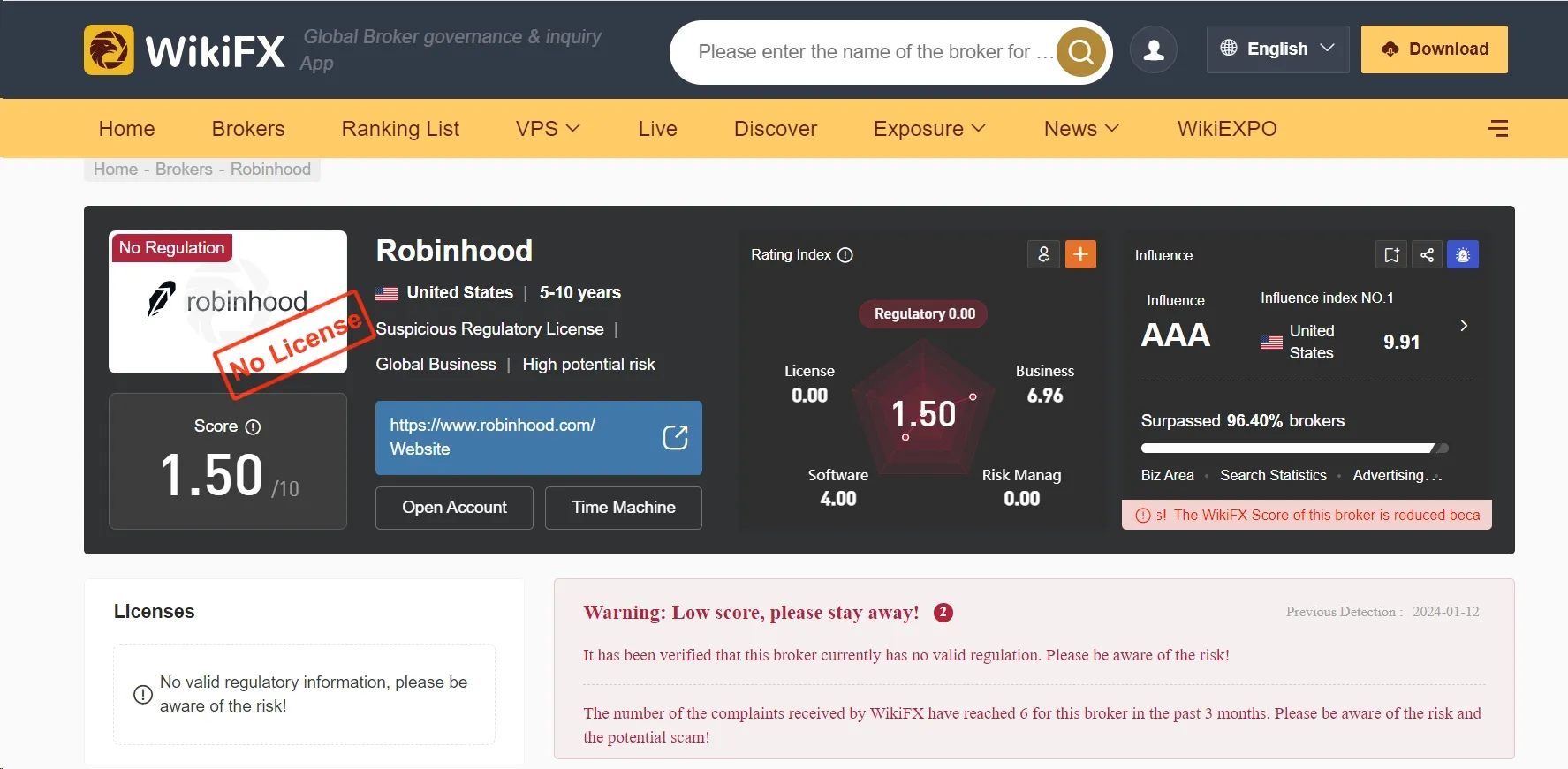Click the Licenses heading
Viewport: 1568px width, 769px height.
[155, 612]
